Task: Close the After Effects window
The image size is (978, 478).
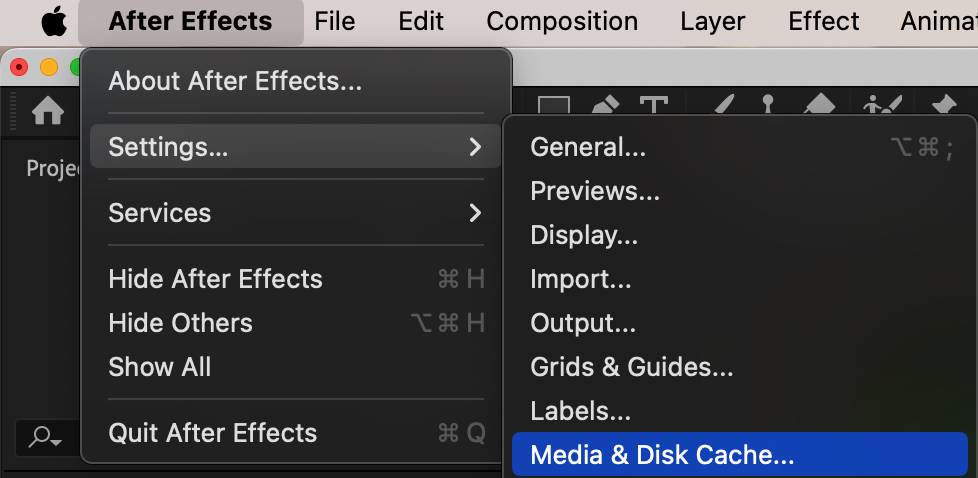Action: click(x=18, y=67)
